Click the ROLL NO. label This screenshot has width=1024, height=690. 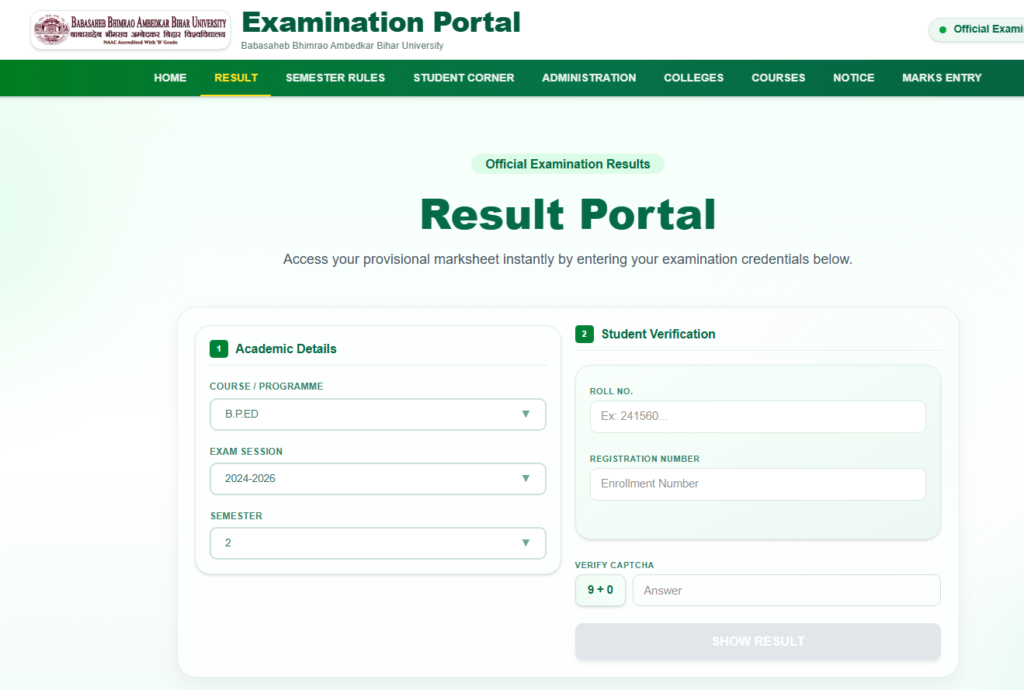click(x=611, y=391)
